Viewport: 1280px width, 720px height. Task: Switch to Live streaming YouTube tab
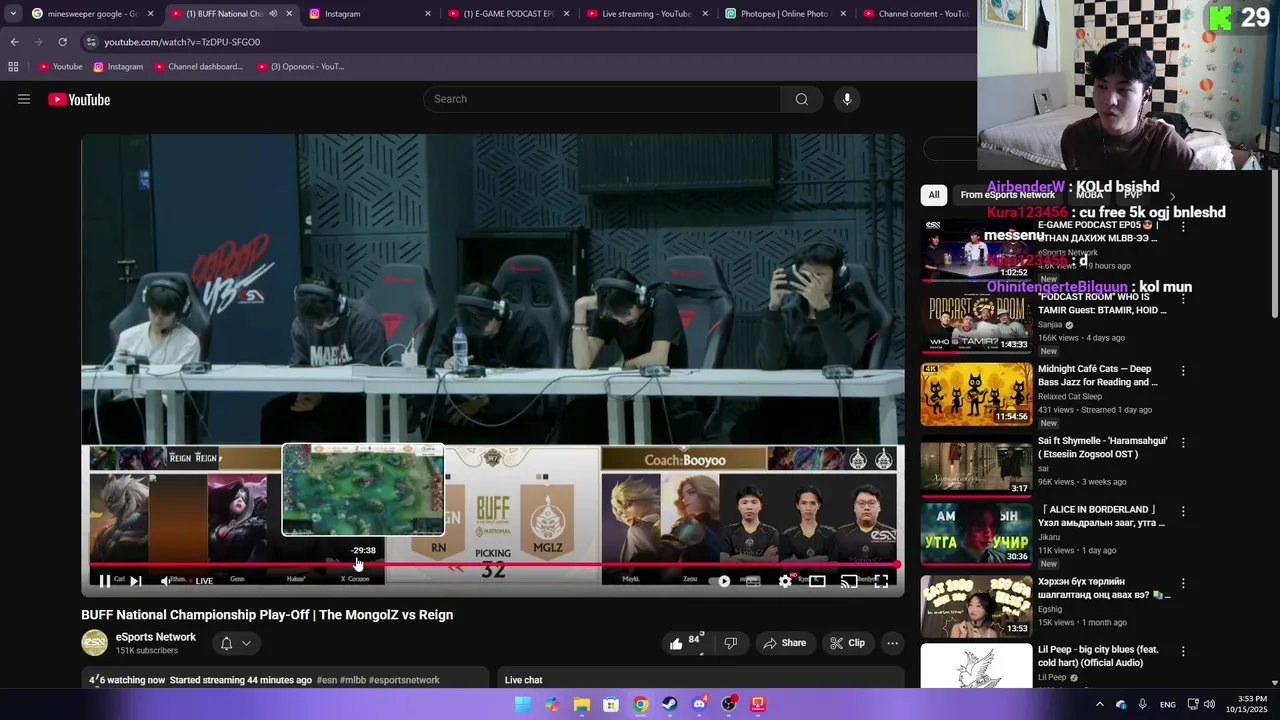646,14
